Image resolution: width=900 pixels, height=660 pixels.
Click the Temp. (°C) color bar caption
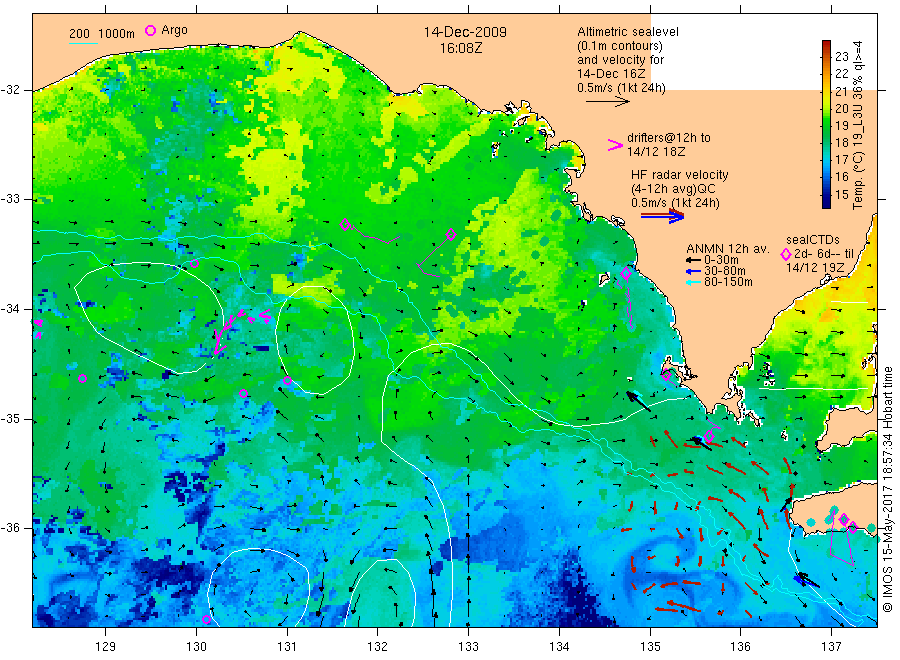(858, 125)
